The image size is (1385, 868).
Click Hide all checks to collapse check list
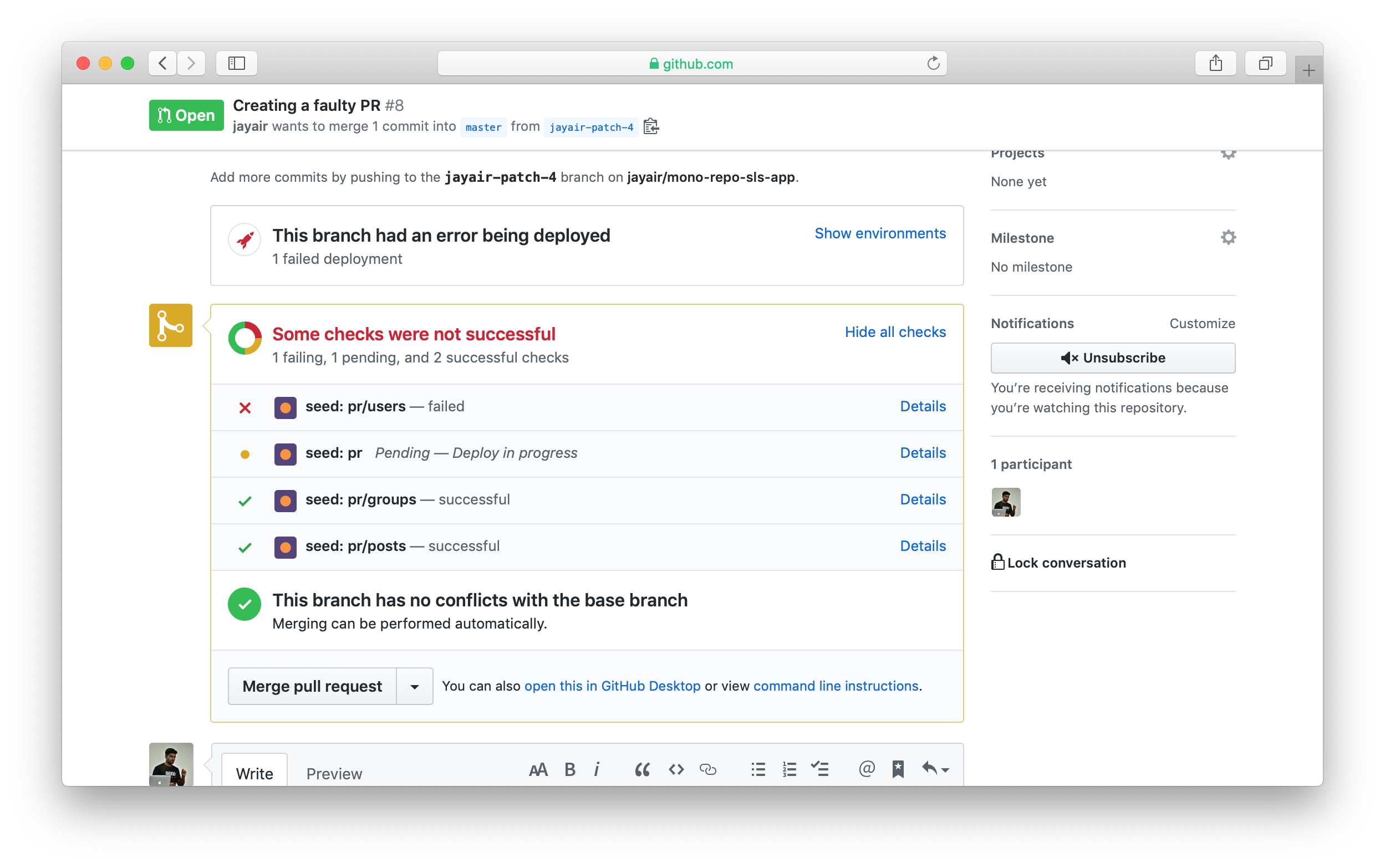tap(894, 332)
